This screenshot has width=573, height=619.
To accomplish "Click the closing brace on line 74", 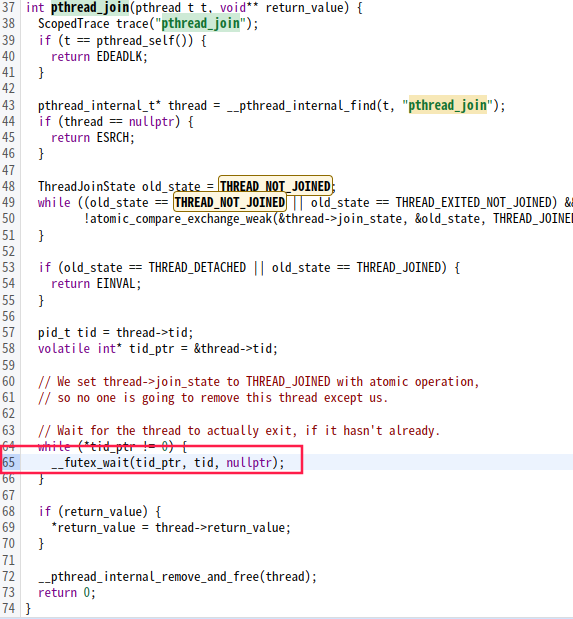I will 28,609.
